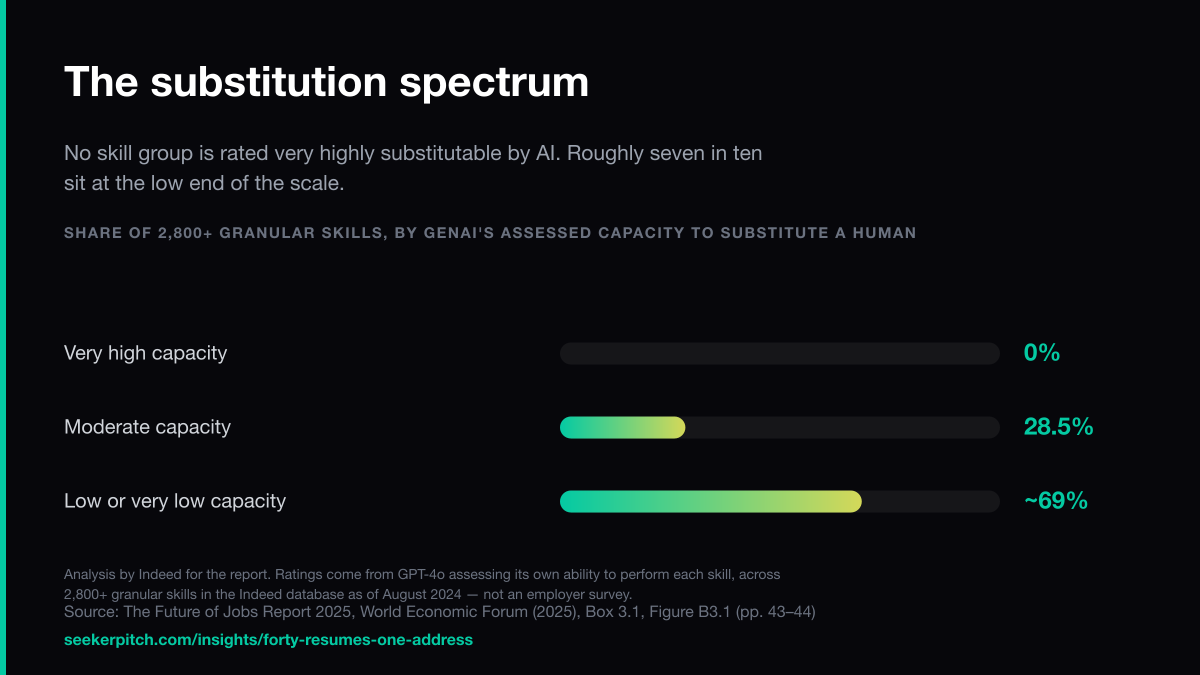1200x675 pixels.
Task: Click the yellow-green end of the Moderate bar
Action: pos(672,427)
